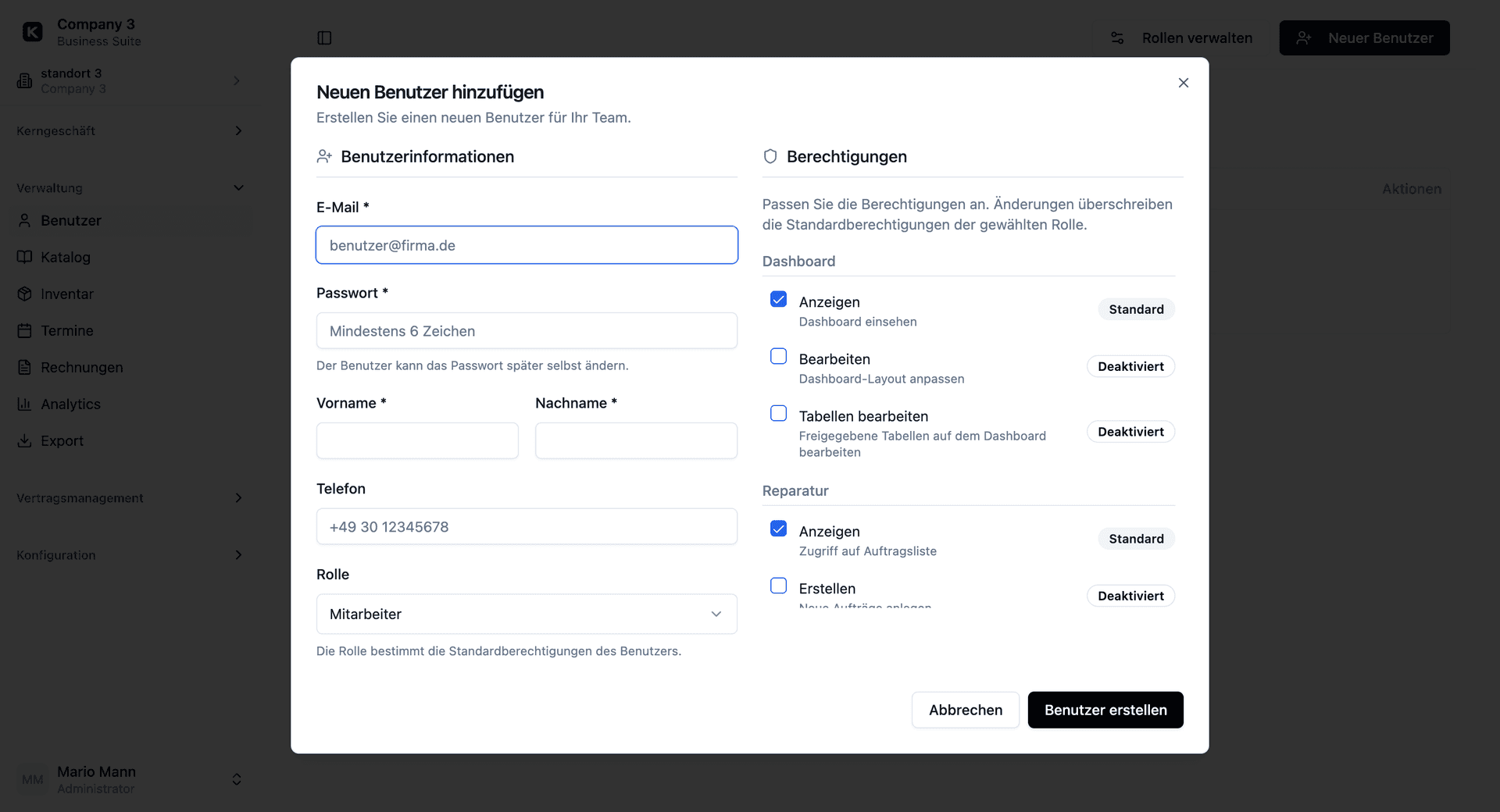The height and width of the screenshot is (812, 1500).
Task: Check the Tabellen bearbeiten checkbox
Action: coord(778,413)
